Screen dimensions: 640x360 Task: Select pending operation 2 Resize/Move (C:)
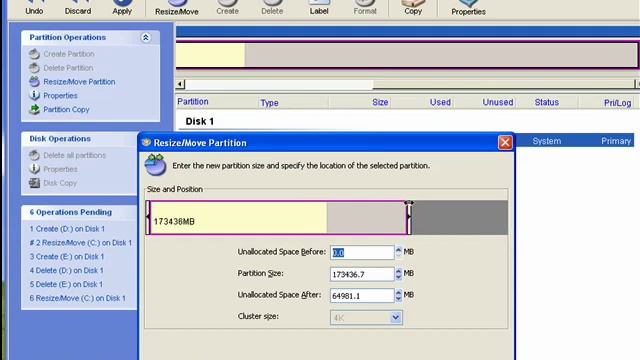pos(81,243)
